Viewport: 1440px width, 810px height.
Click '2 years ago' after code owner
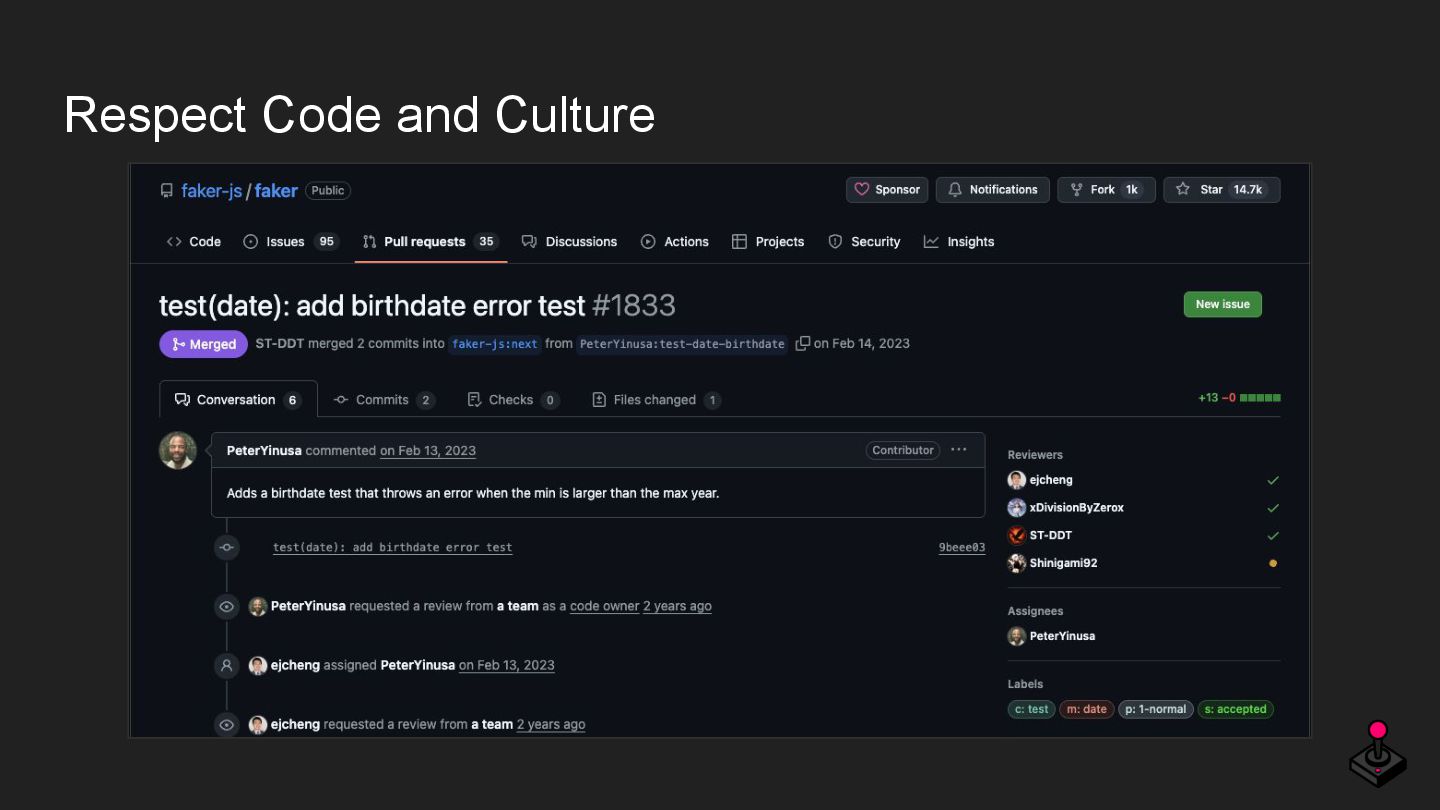[x=677, y=606]
